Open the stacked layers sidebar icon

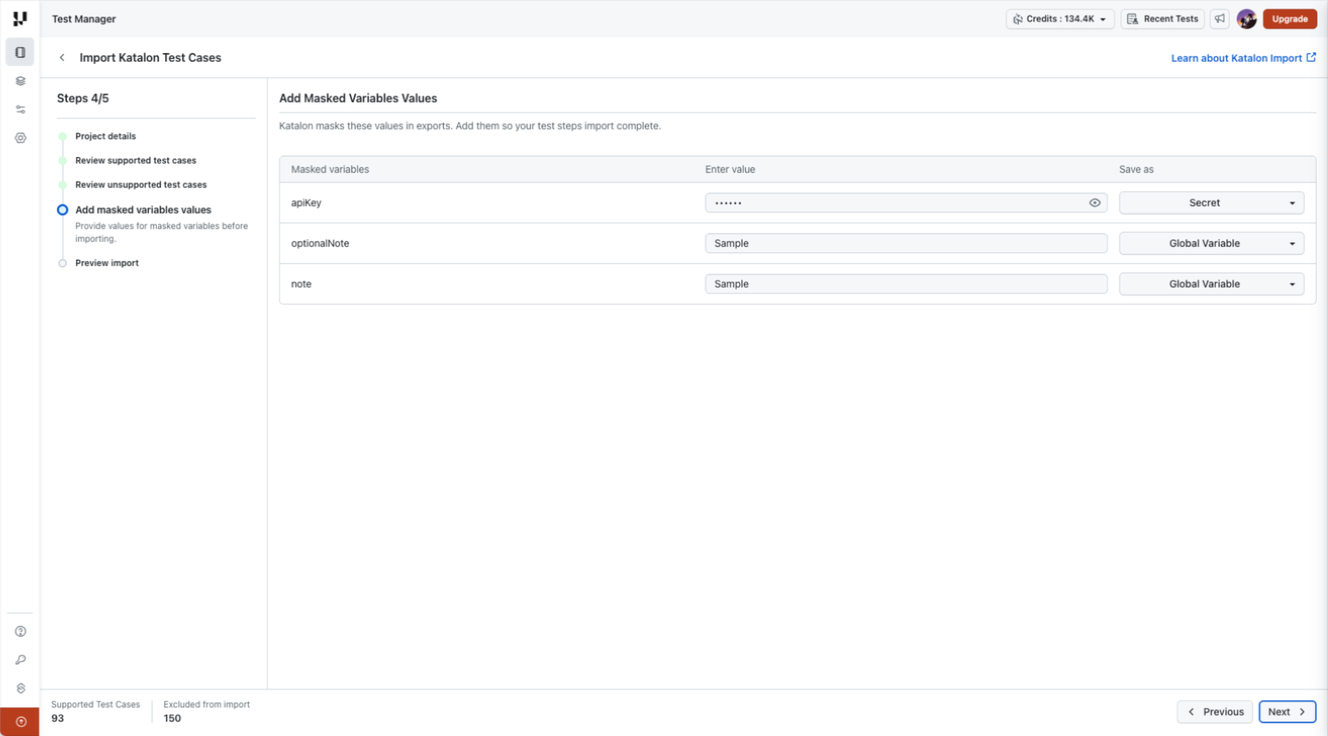(x=20, y=81)
